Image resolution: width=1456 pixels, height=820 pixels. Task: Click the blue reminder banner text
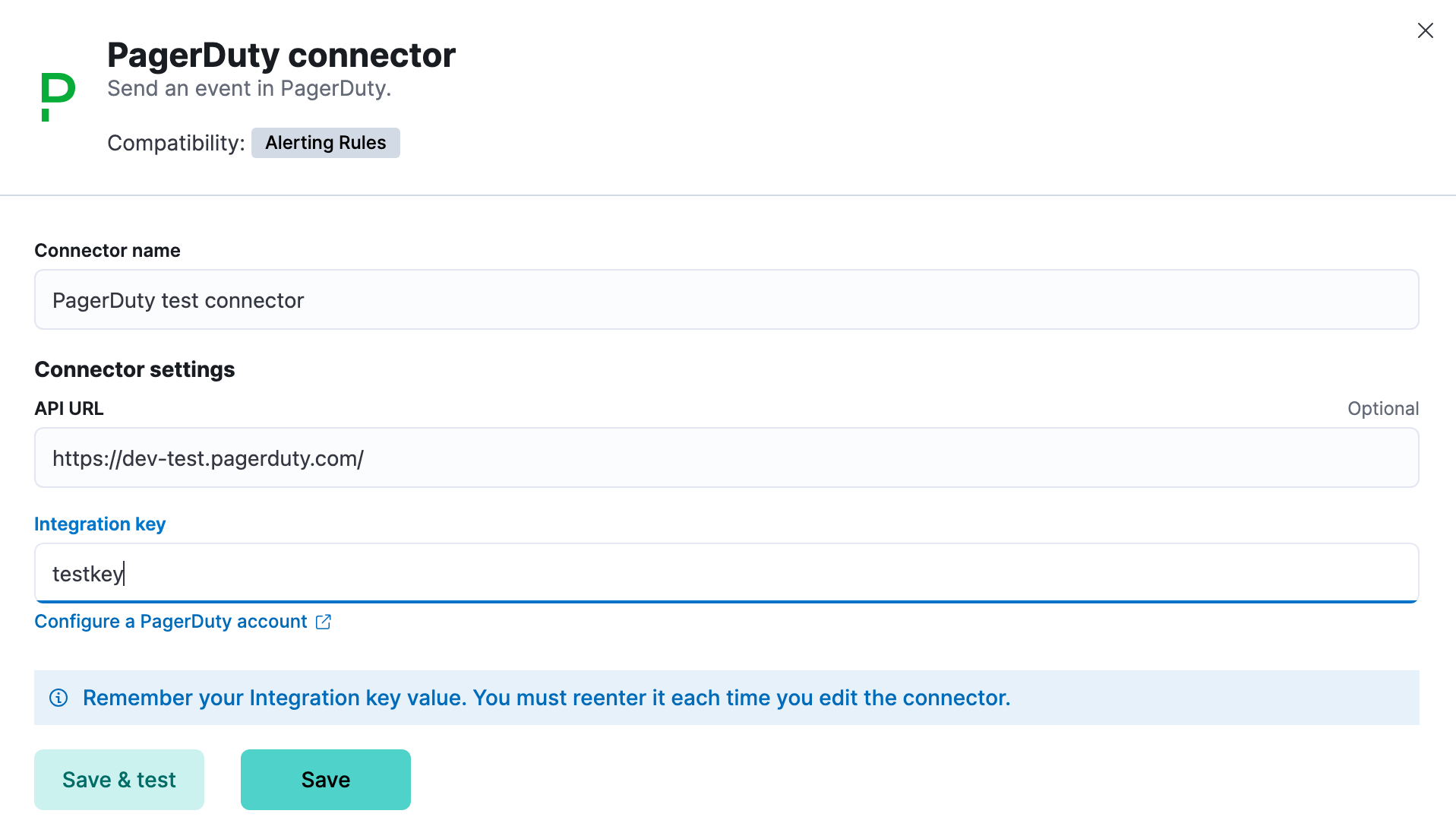pyautogui.click(x=546, y=698)
